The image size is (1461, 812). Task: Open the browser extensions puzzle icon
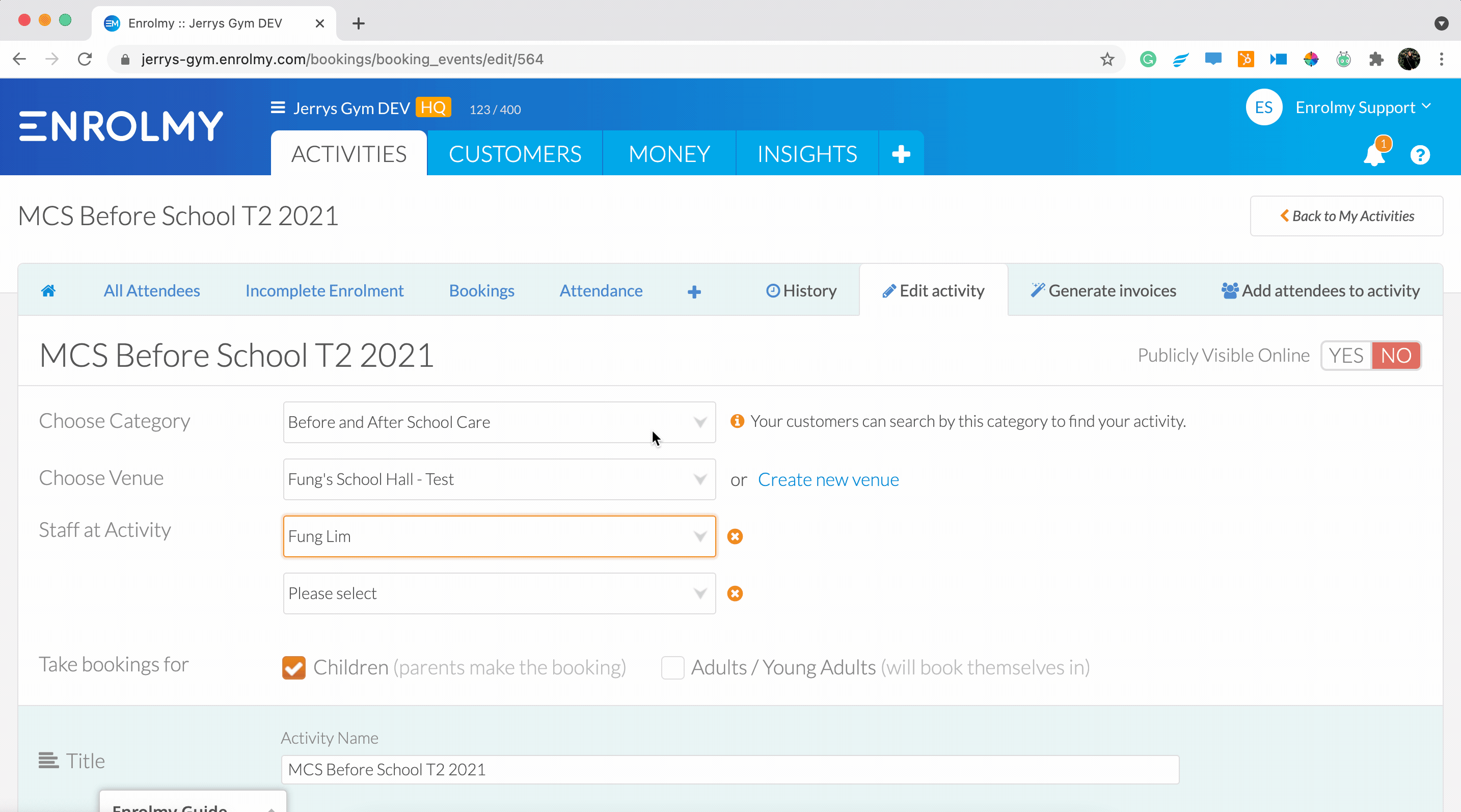[1376, 59]
